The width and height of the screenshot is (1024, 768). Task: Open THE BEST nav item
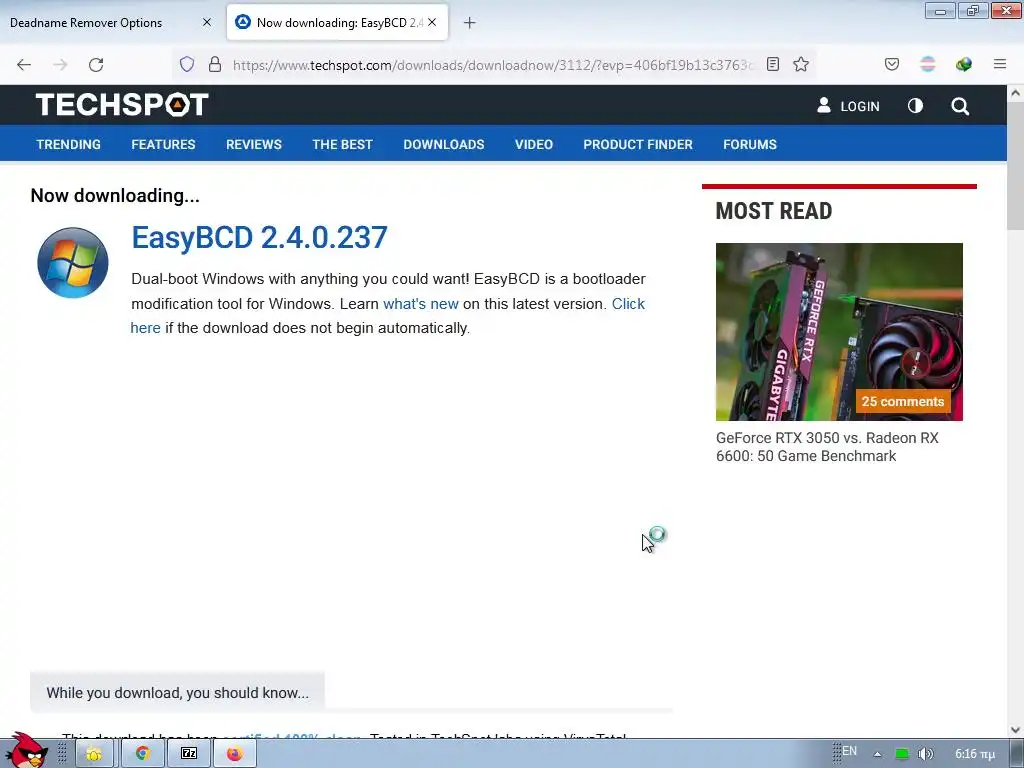pyautogui.click(x=342, y=144)
